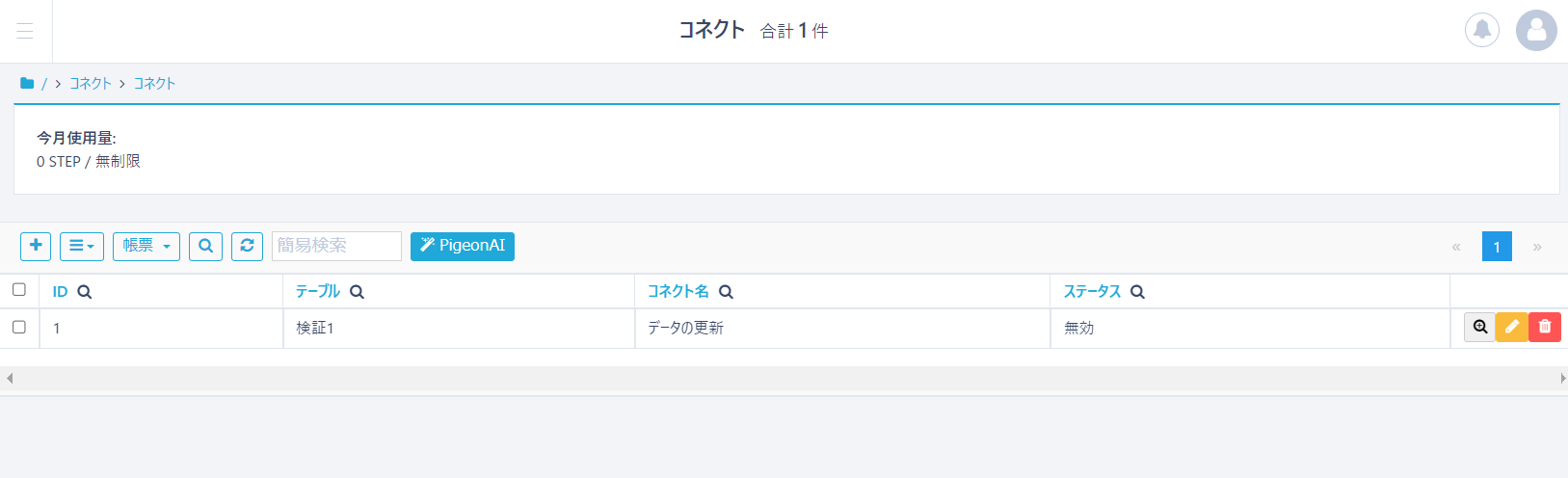Refresh the connect list
Viewport: 1568px width, 478px height.
(247, 246)
